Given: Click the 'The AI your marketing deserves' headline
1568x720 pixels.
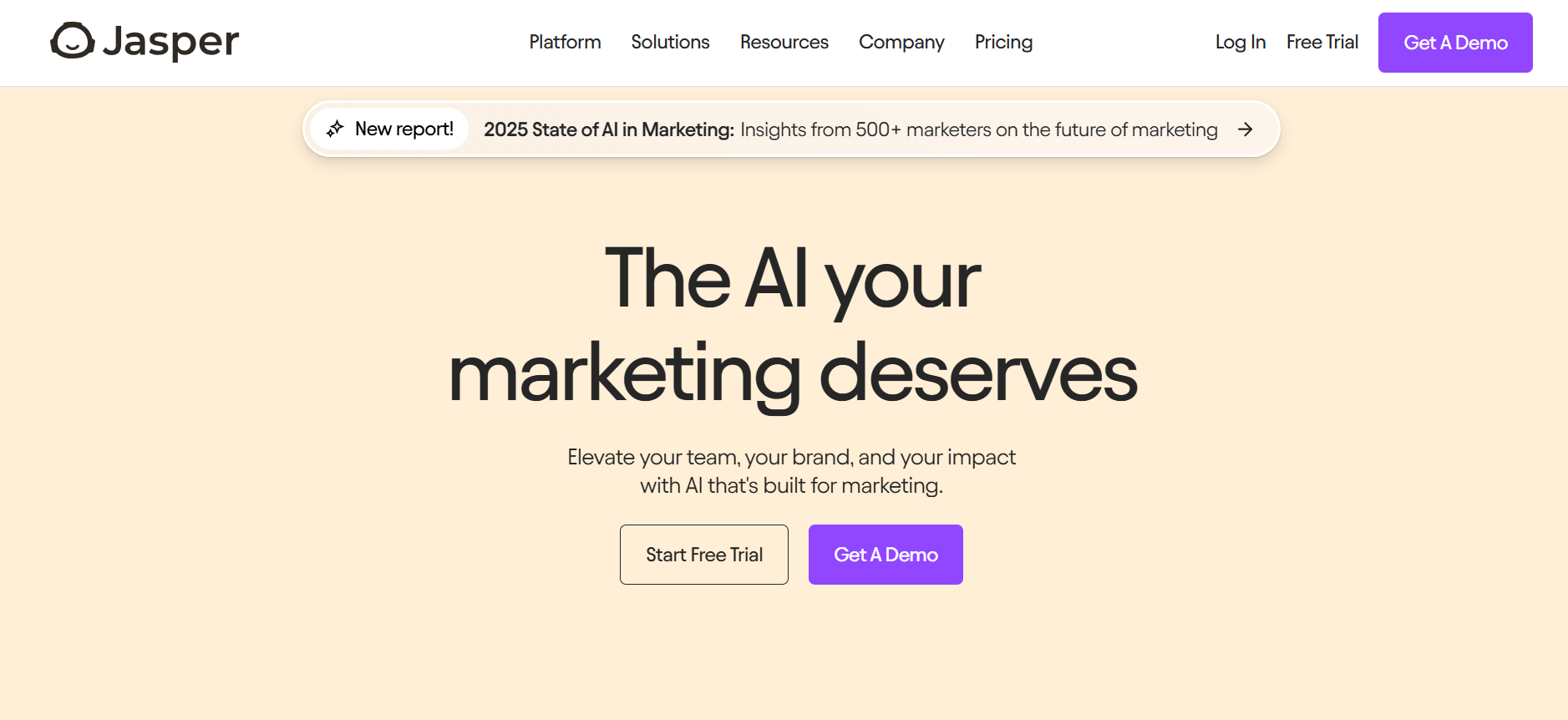Looking at the screenshot, I should [792, 324].
